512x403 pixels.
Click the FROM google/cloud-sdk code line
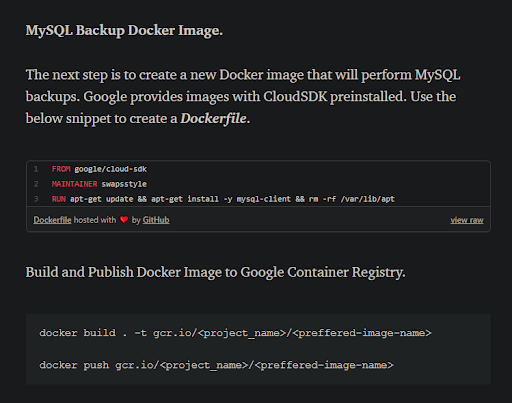pyautogui.click(x=99, y=169)
